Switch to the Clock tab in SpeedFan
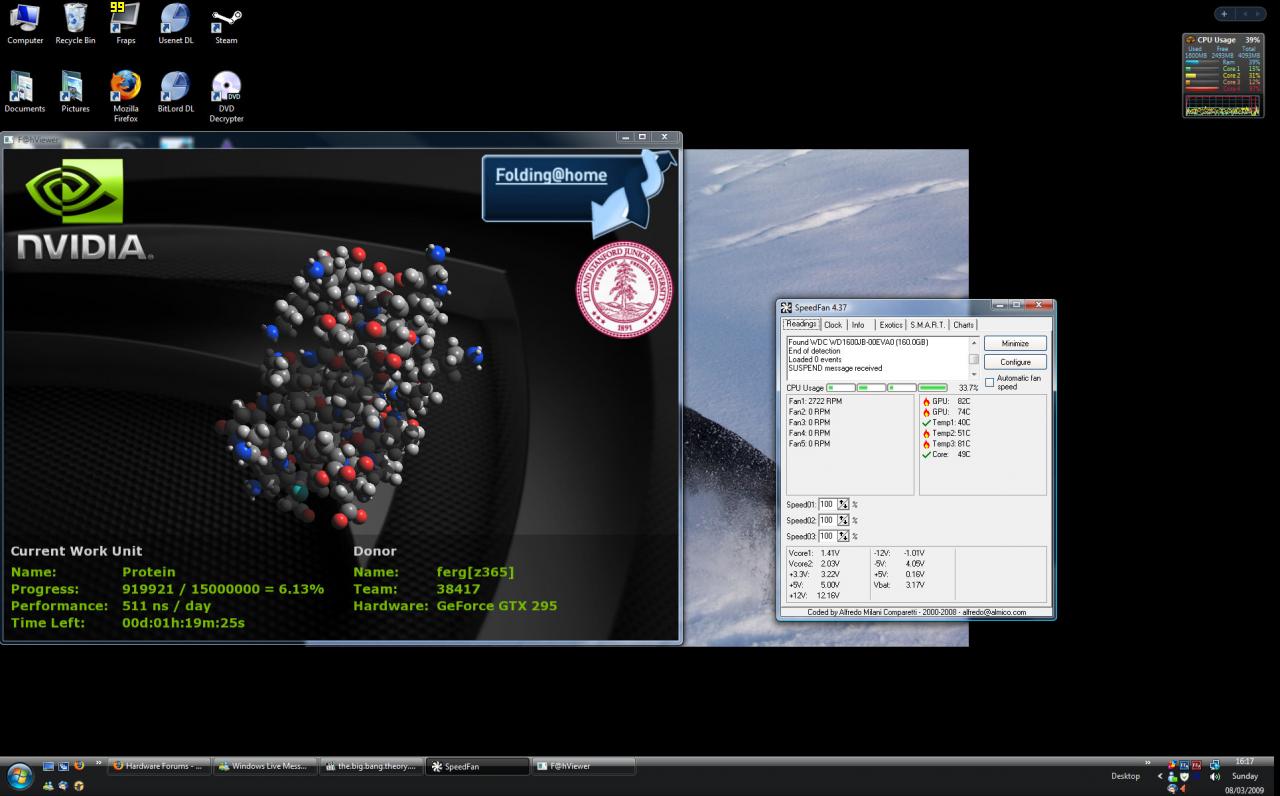 (x=832, y=325)
